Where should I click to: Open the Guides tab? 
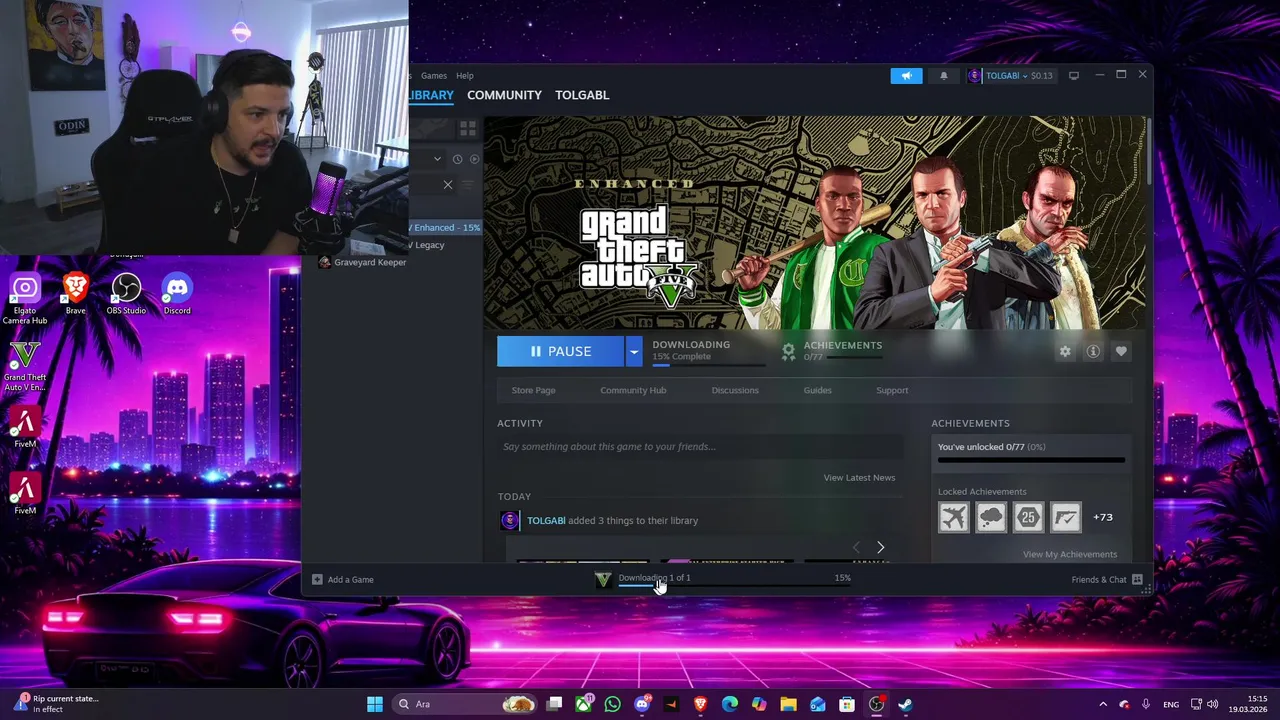pyautogui.click(x=817, y=390)
